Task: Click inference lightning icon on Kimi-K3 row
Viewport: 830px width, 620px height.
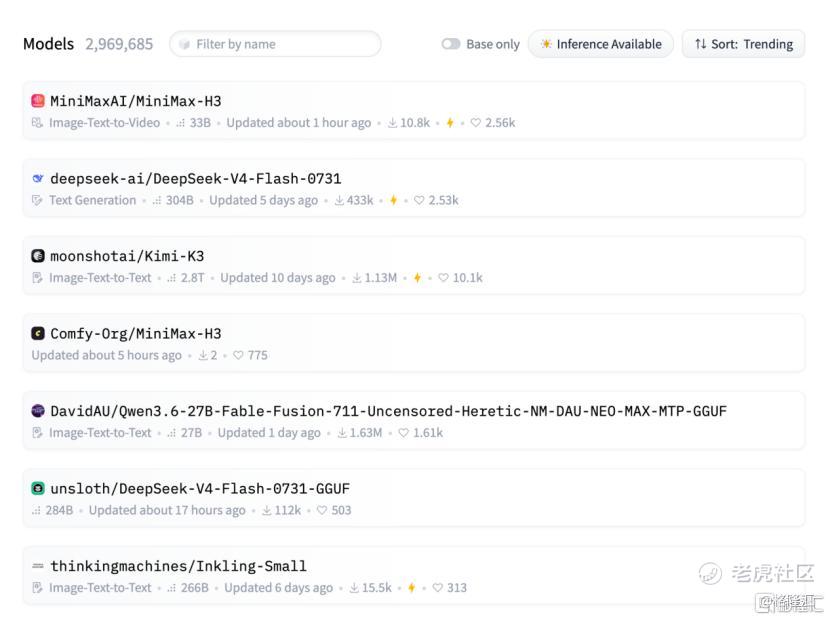Action: click(417, 278)
